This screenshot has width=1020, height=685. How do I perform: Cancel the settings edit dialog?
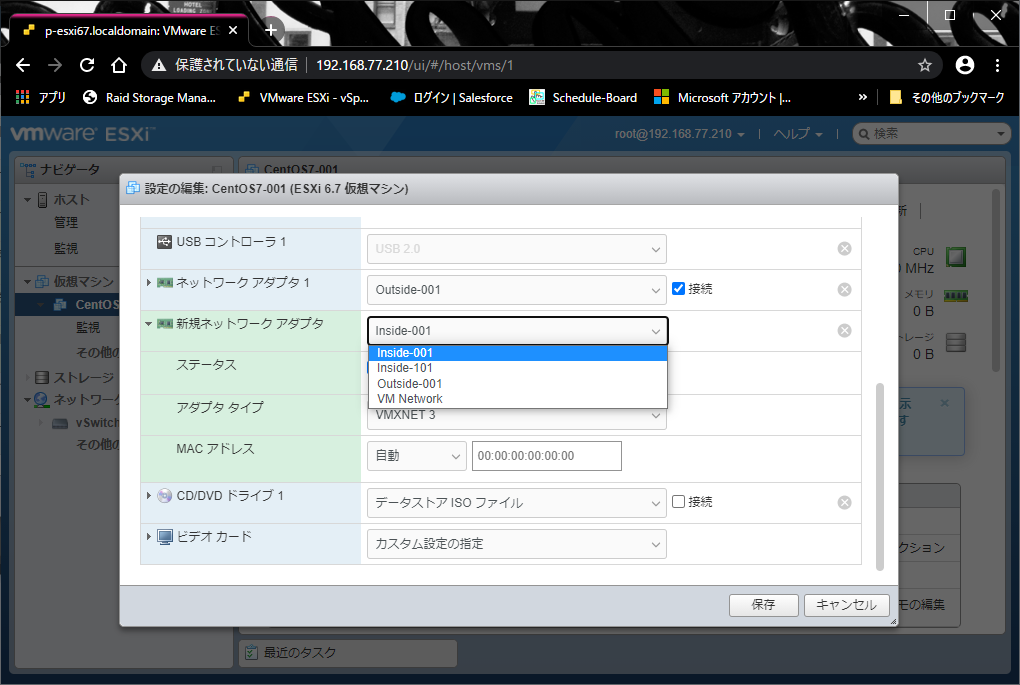pos(846,604)
